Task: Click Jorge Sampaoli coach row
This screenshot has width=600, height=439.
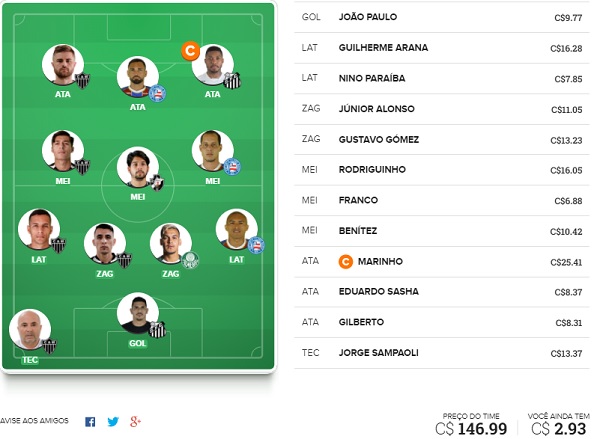Action: point(442,353)
